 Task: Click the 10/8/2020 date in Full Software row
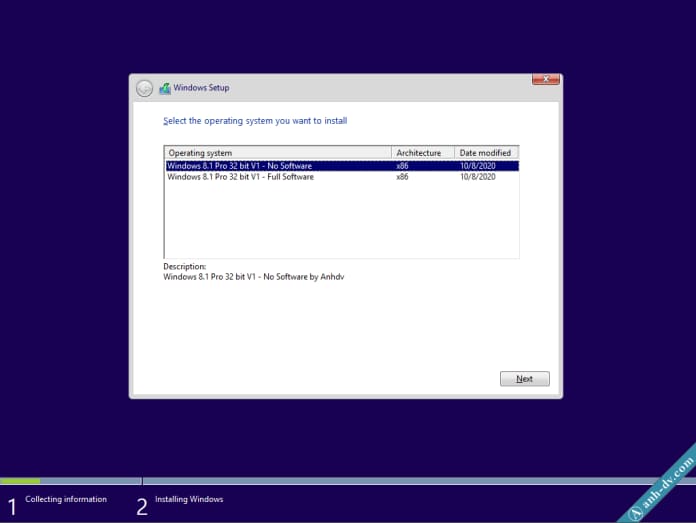(477, 177)
